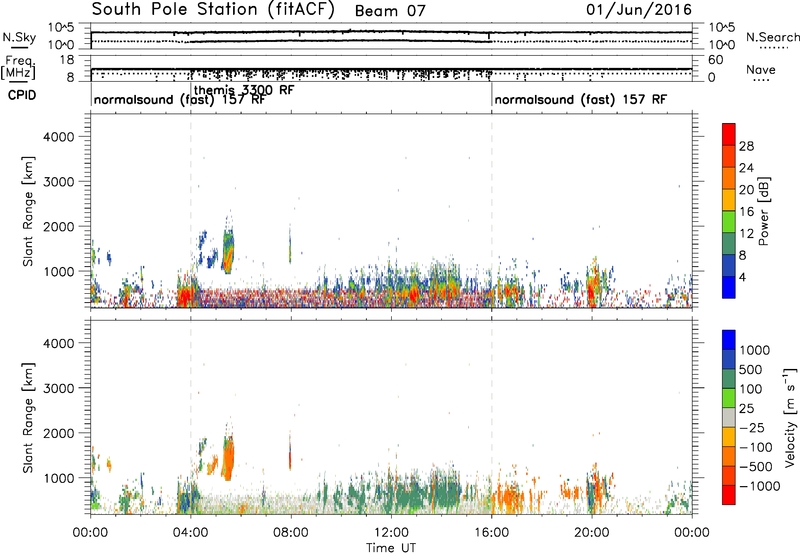Click the "3000" tick of the power panel

coord(59,182)
